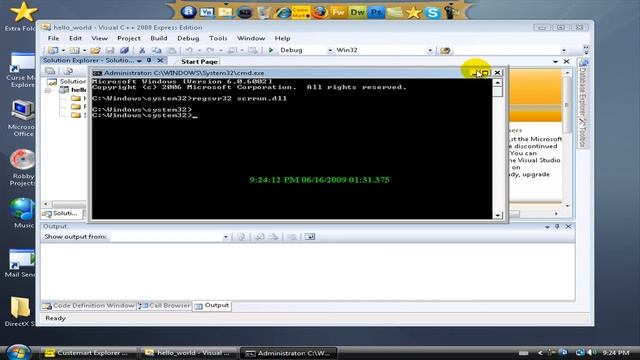This screenshot has width=640, height=360.
Task: Click the Find Message in Code icon in Output toolbar
Action: [242, 237]
